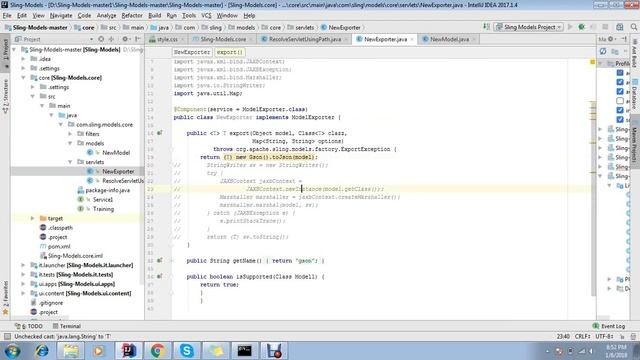The image size is (640, 360).
Task: Open the TODO tool window button
Action: coord(29,326)
